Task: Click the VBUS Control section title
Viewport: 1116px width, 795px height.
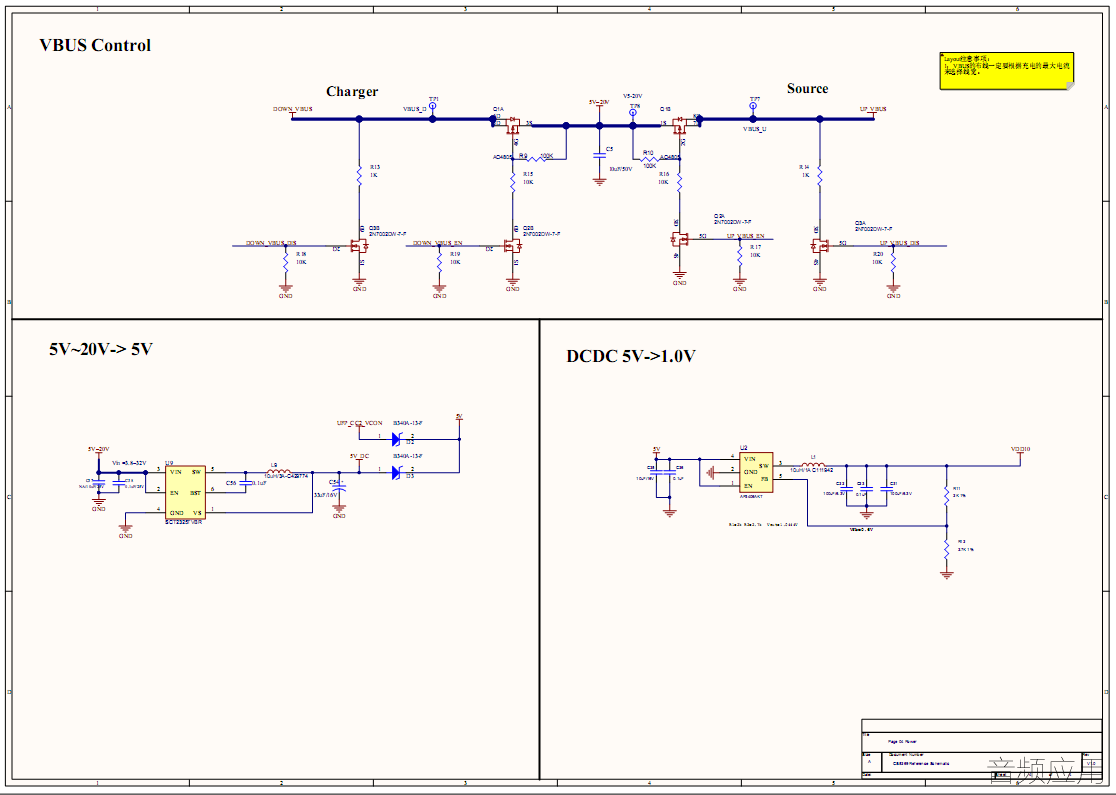Action: coord(95,45)
